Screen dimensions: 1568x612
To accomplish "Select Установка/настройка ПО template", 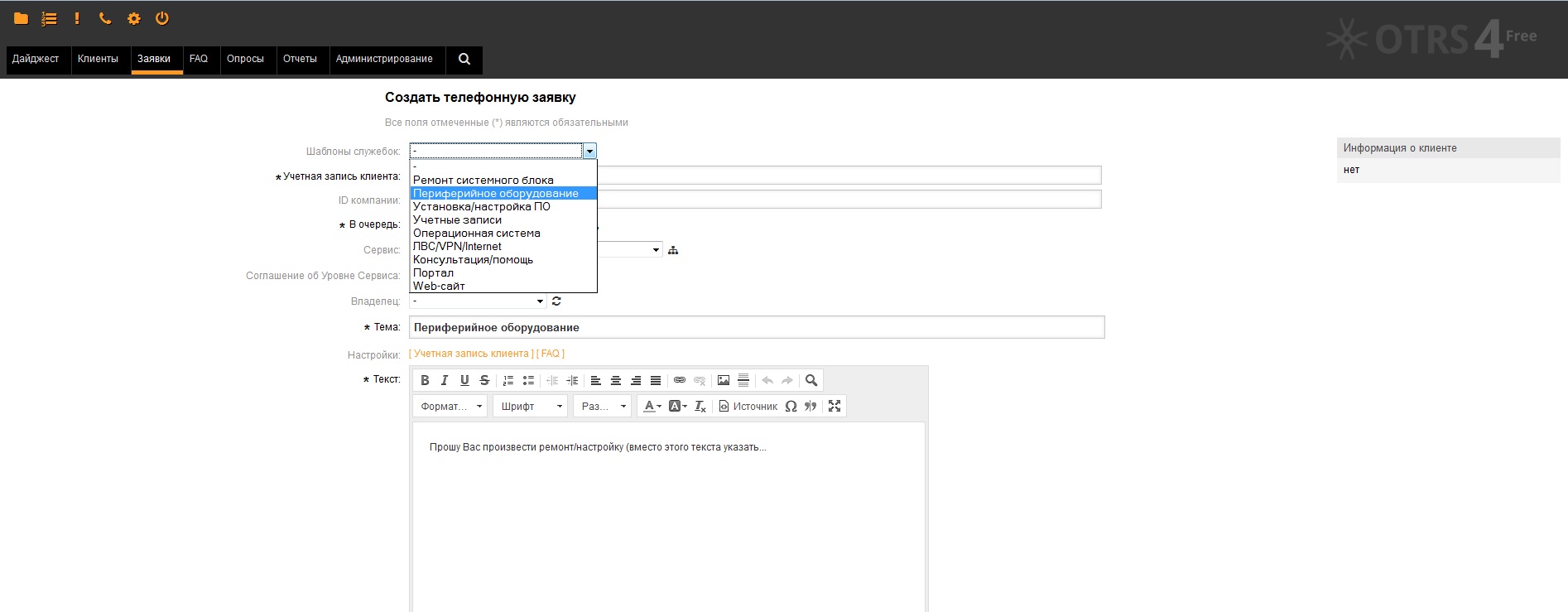I will click(503, 206).
